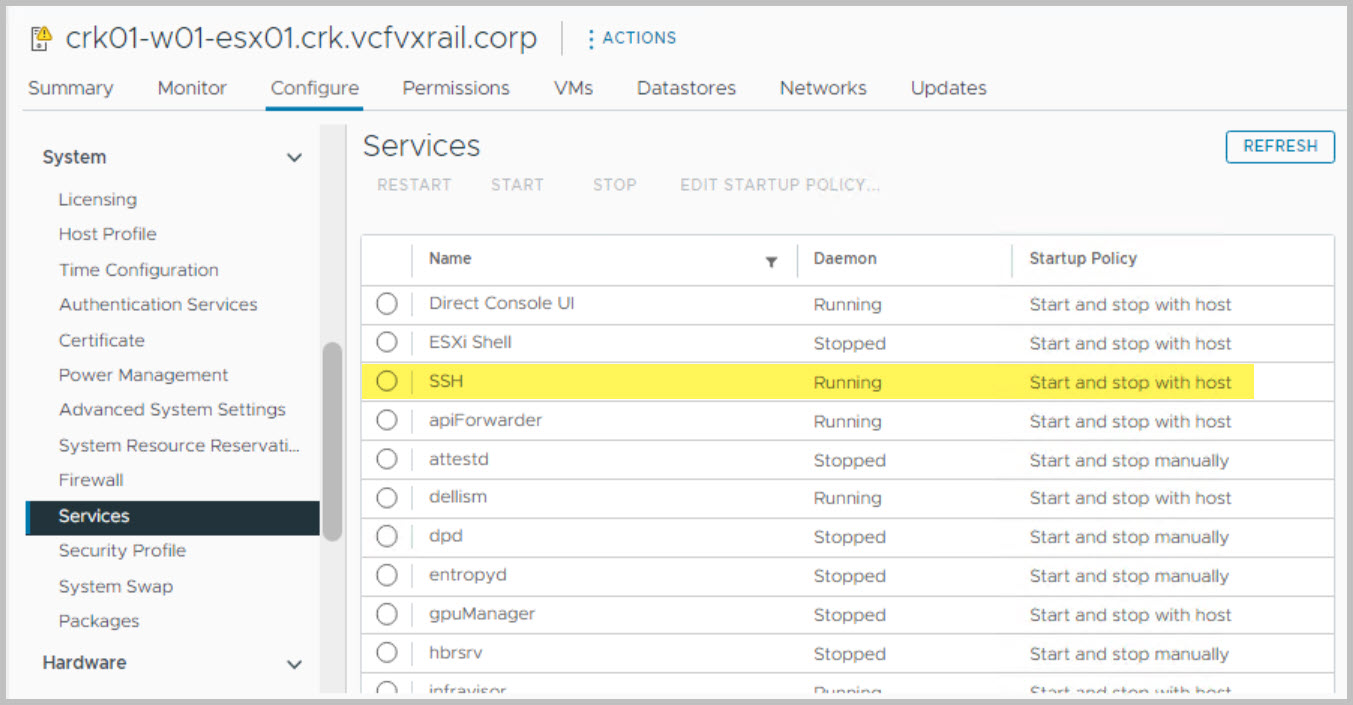Image resolution: width=1353 pixels, height=705 pixels.
Task: Select the attestd service radio button
Action: 387,460
